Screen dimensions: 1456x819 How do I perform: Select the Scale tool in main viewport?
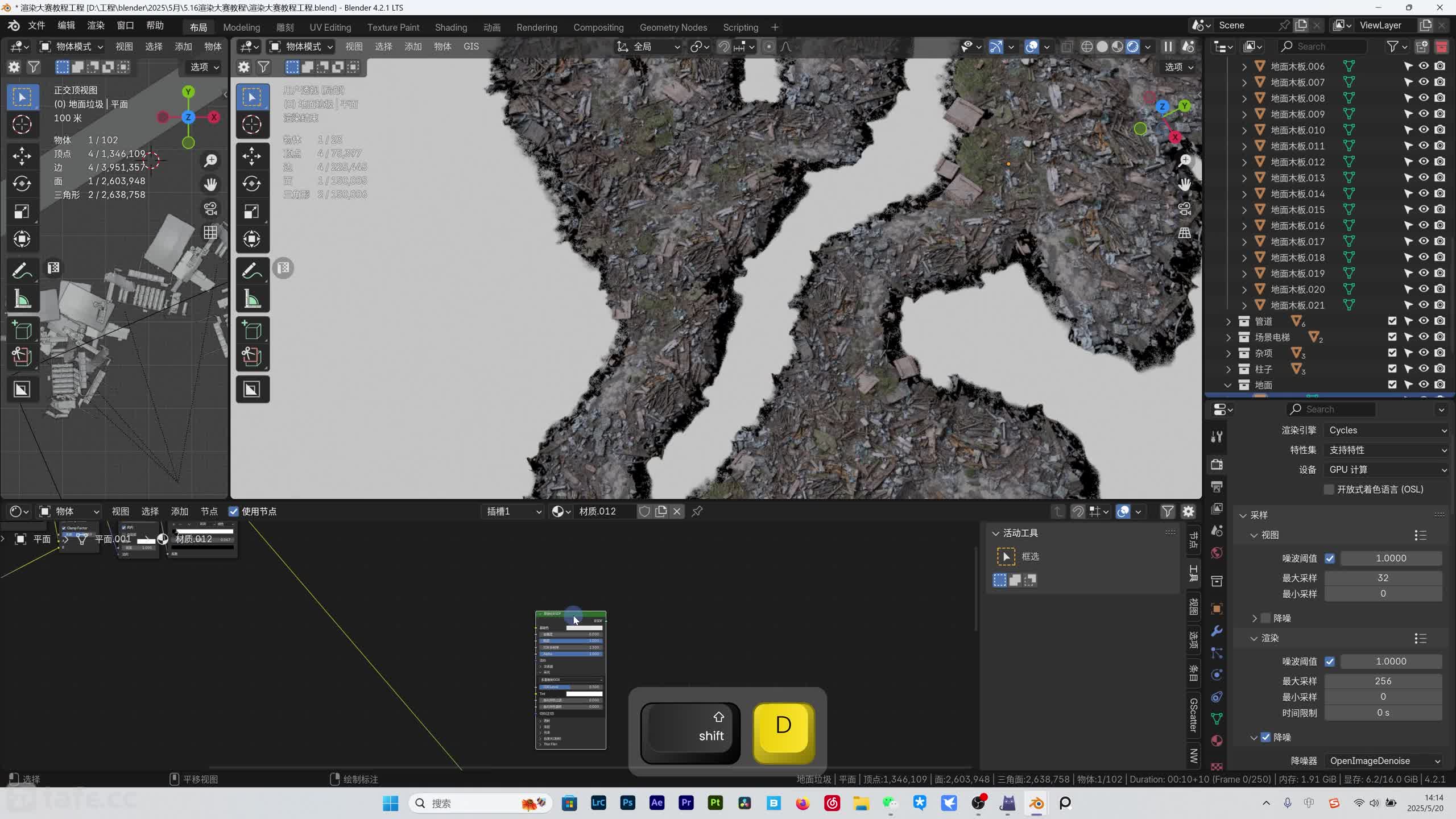coord(252,212)
